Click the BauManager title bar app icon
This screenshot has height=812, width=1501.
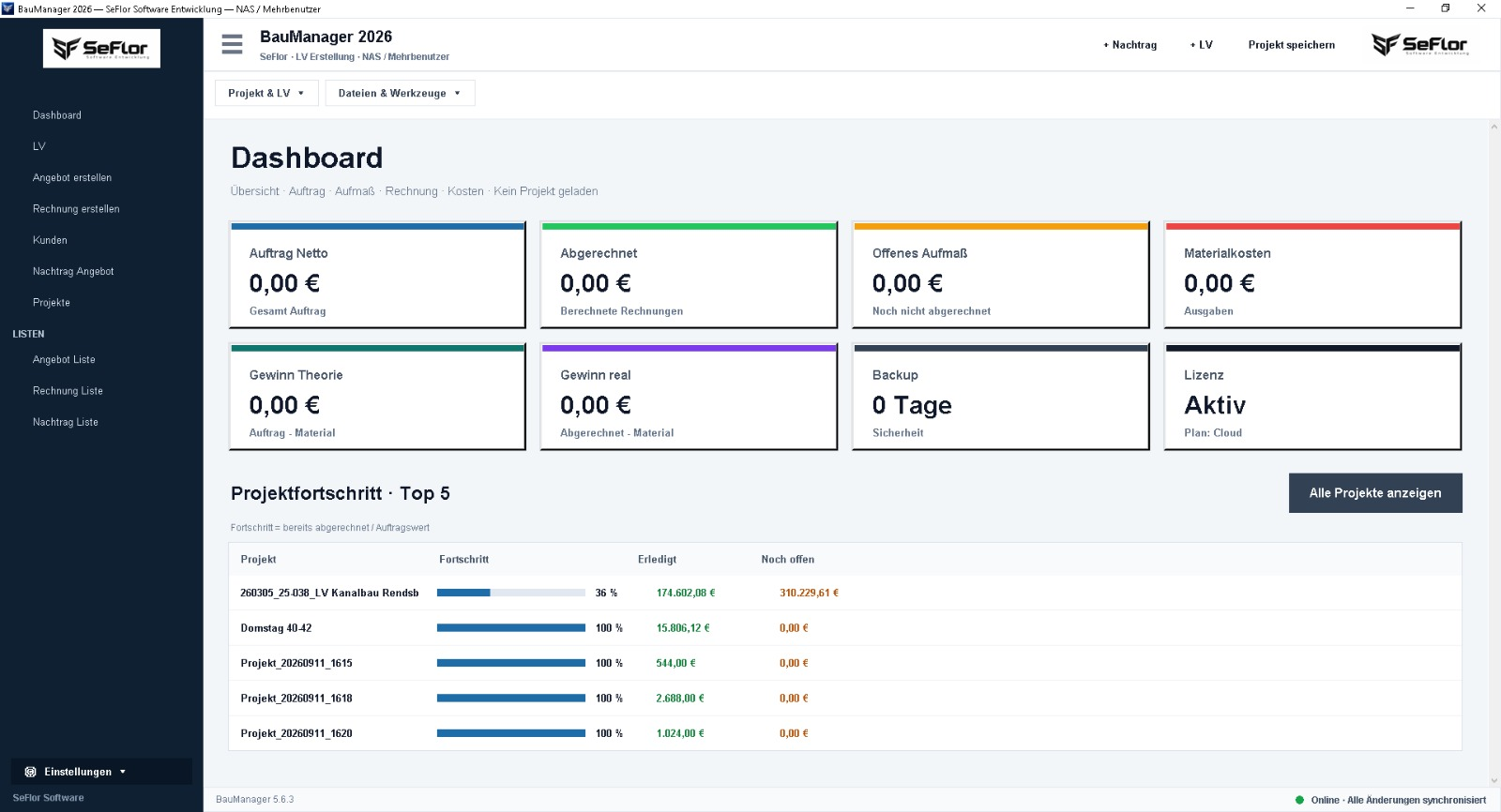8,8
